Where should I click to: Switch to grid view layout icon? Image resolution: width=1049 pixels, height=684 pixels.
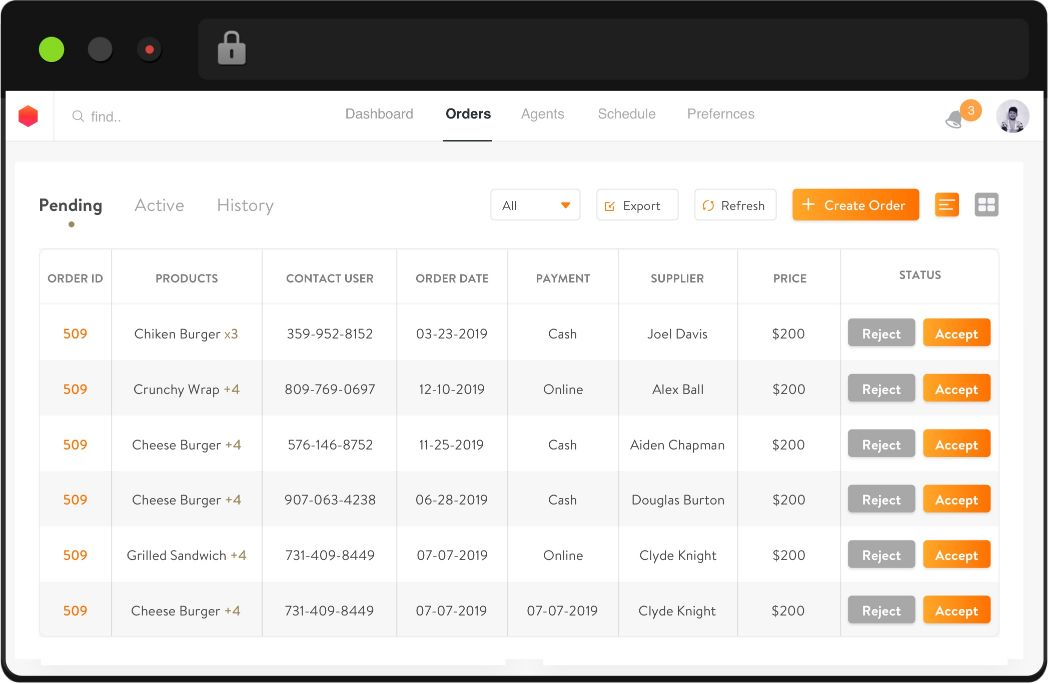click(986, 205)
